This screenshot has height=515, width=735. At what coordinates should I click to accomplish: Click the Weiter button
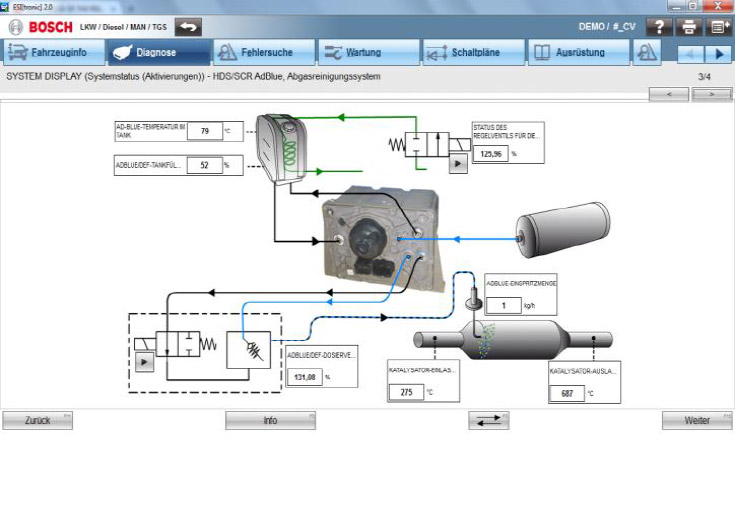click(x=697, y=420)
